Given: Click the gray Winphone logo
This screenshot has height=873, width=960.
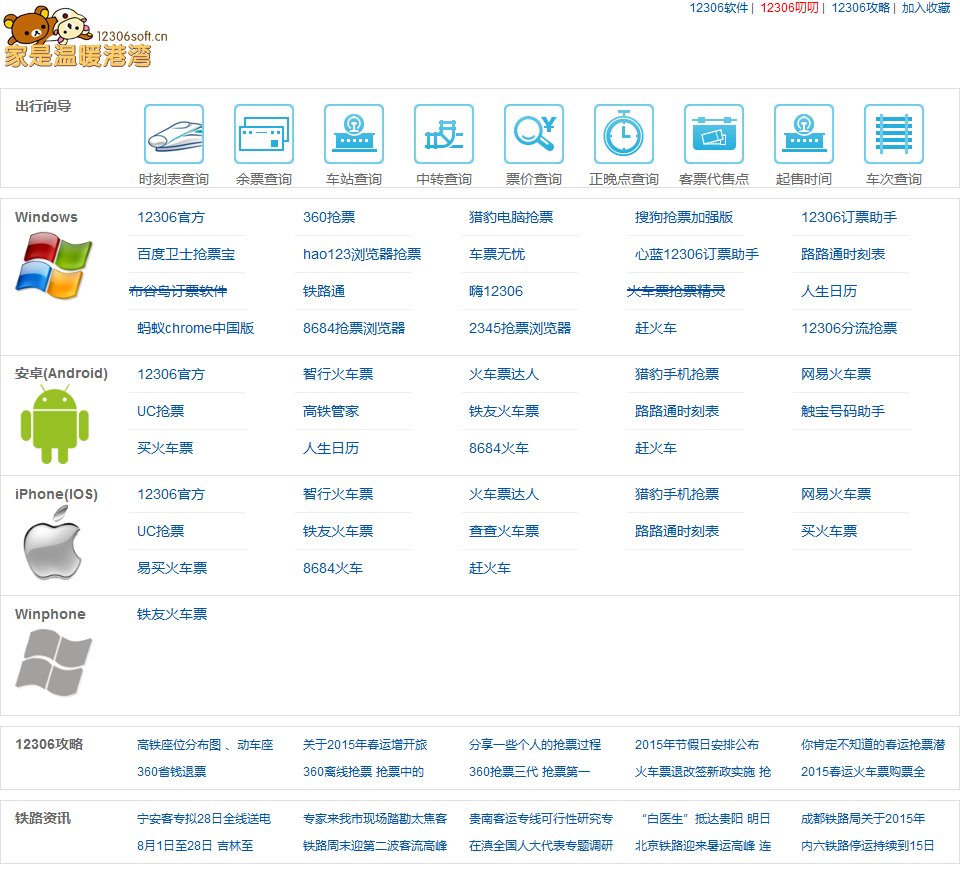Looking at the screenshot, I should click(x=54, y=663).
